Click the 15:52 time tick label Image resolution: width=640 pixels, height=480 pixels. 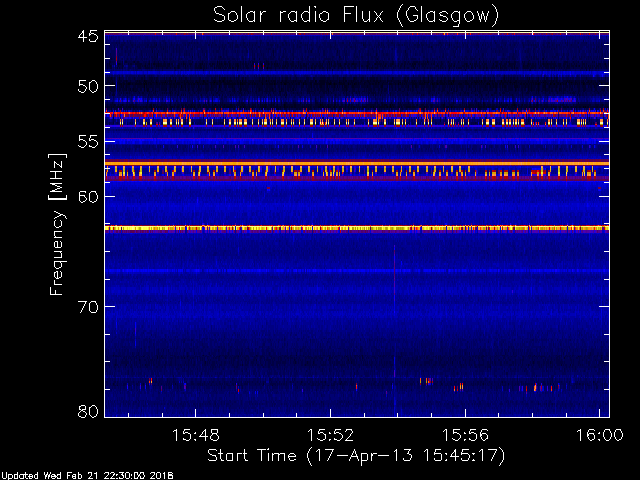(330, 435)
